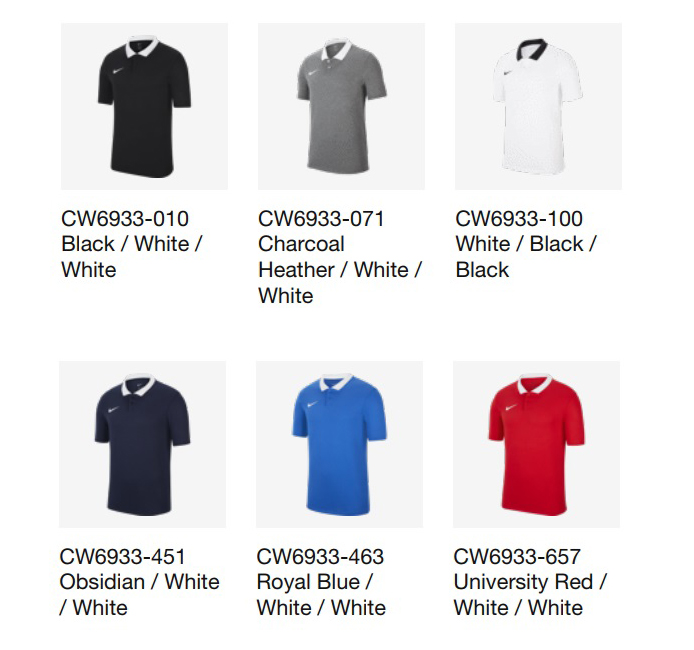Click the CW6933-463 product code

pos(320,557)
